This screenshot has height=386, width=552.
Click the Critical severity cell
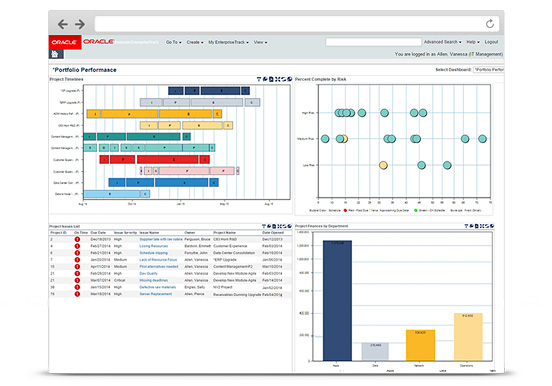(x=119, y=280)
